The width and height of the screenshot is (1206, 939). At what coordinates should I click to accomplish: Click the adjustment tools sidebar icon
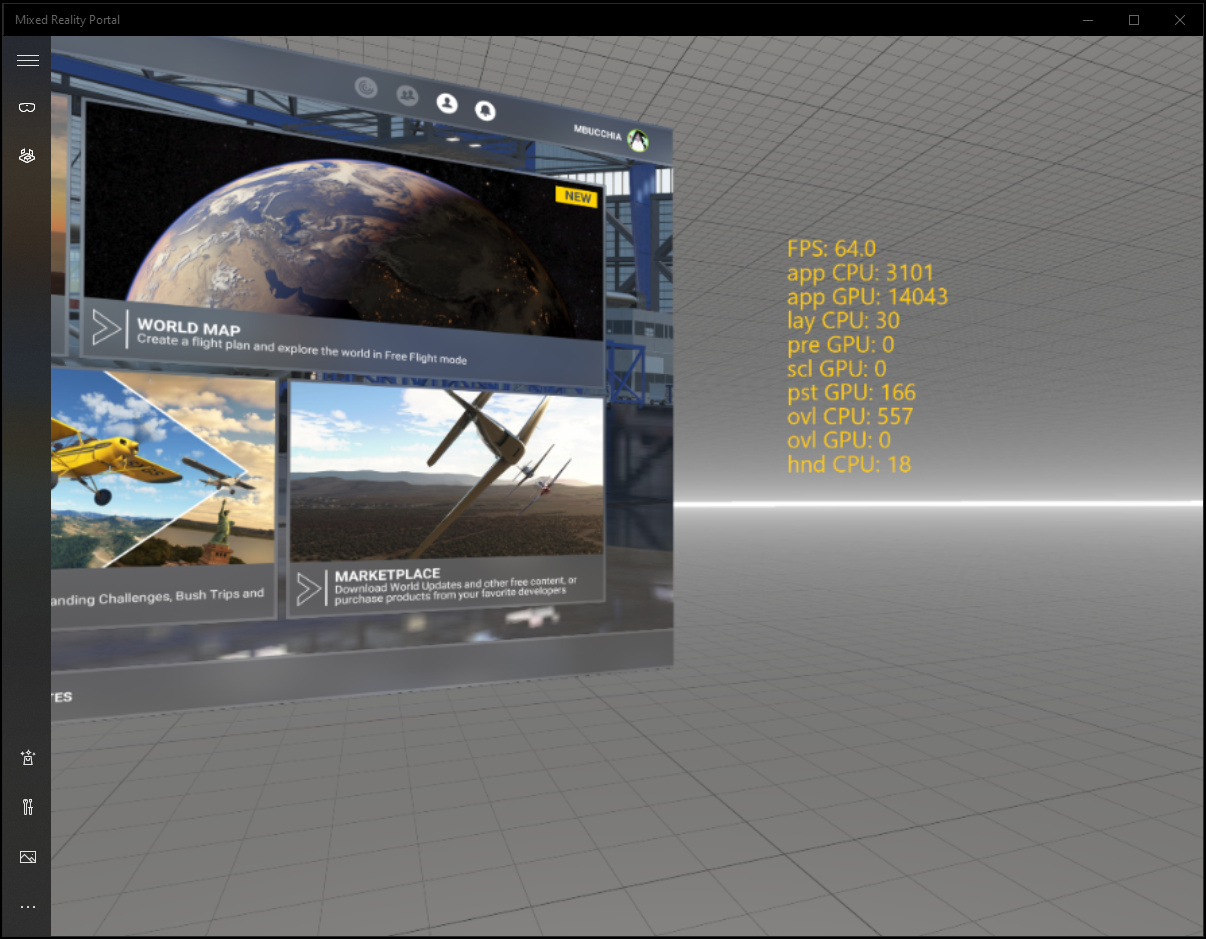coord(27,807)
